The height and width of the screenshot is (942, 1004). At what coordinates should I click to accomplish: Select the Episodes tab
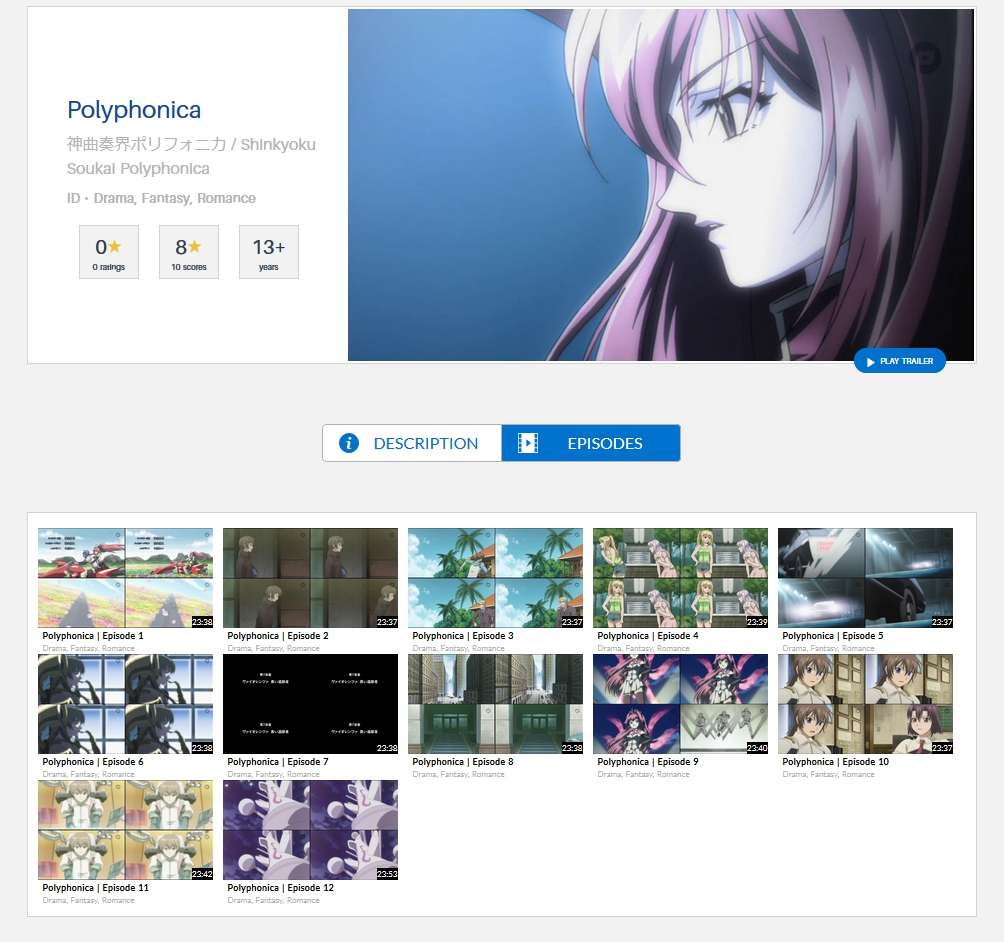click(x=591, y=443)
